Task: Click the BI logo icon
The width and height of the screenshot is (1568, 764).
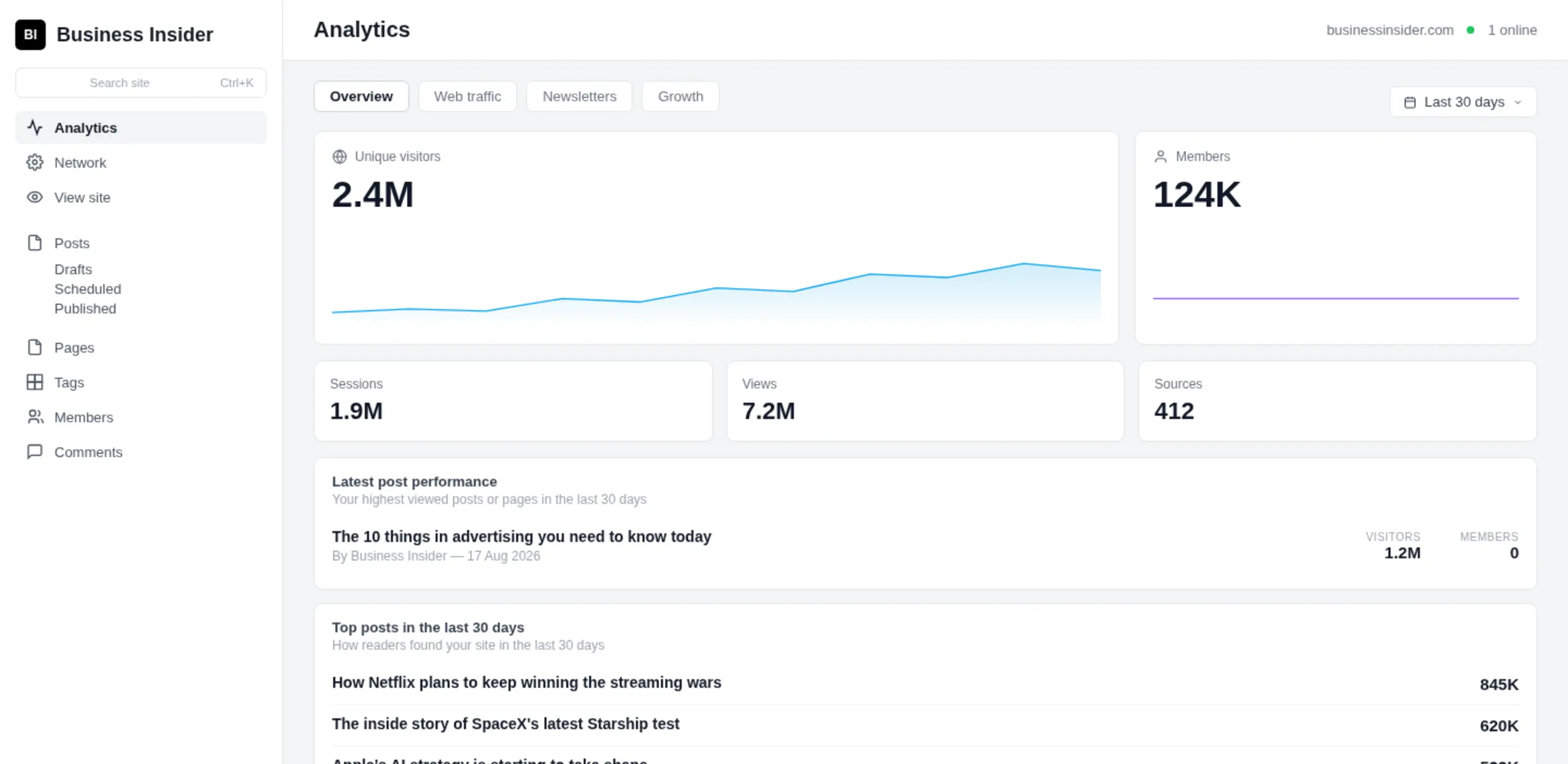Action: [30, 35]
